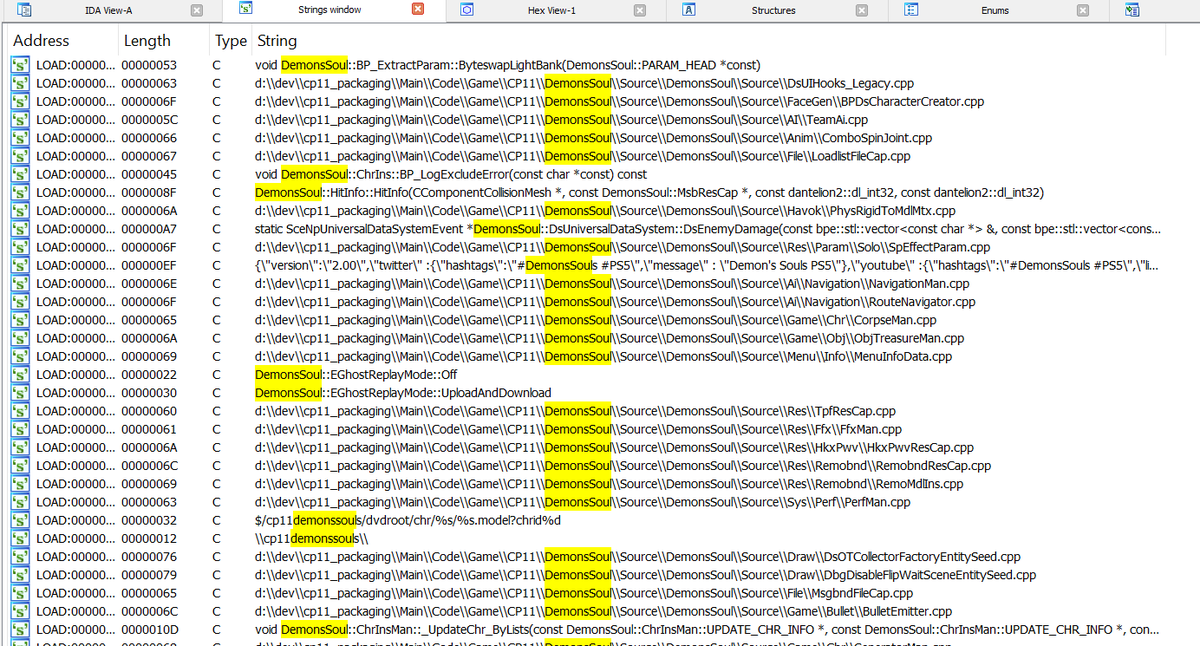Viewport: 1200px width, 646px height.
Task: Click length value 00000053
Action: tap(149, 65)
